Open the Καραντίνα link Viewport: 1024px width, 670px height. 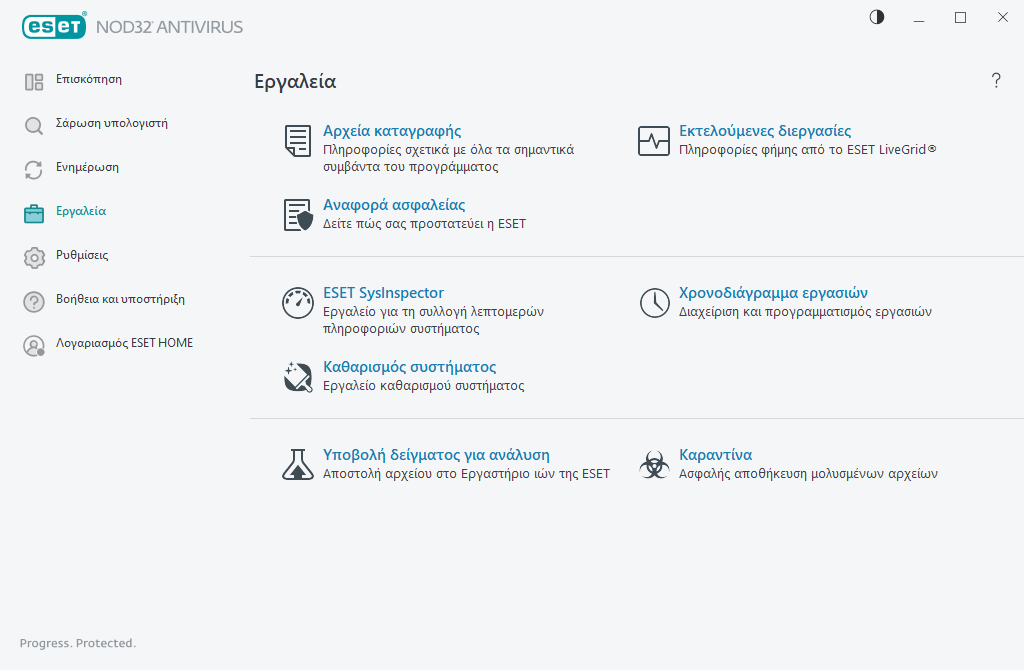coord(716,455)
